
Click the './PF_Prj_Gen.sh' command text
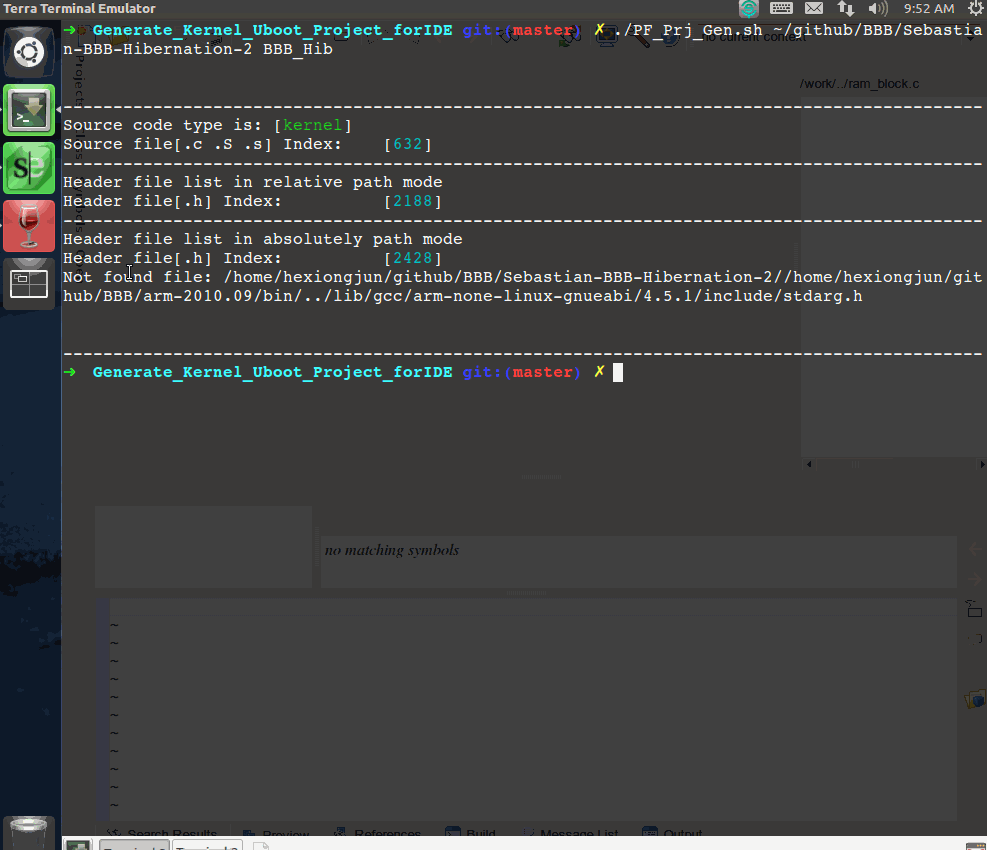[x=688, y=30]
